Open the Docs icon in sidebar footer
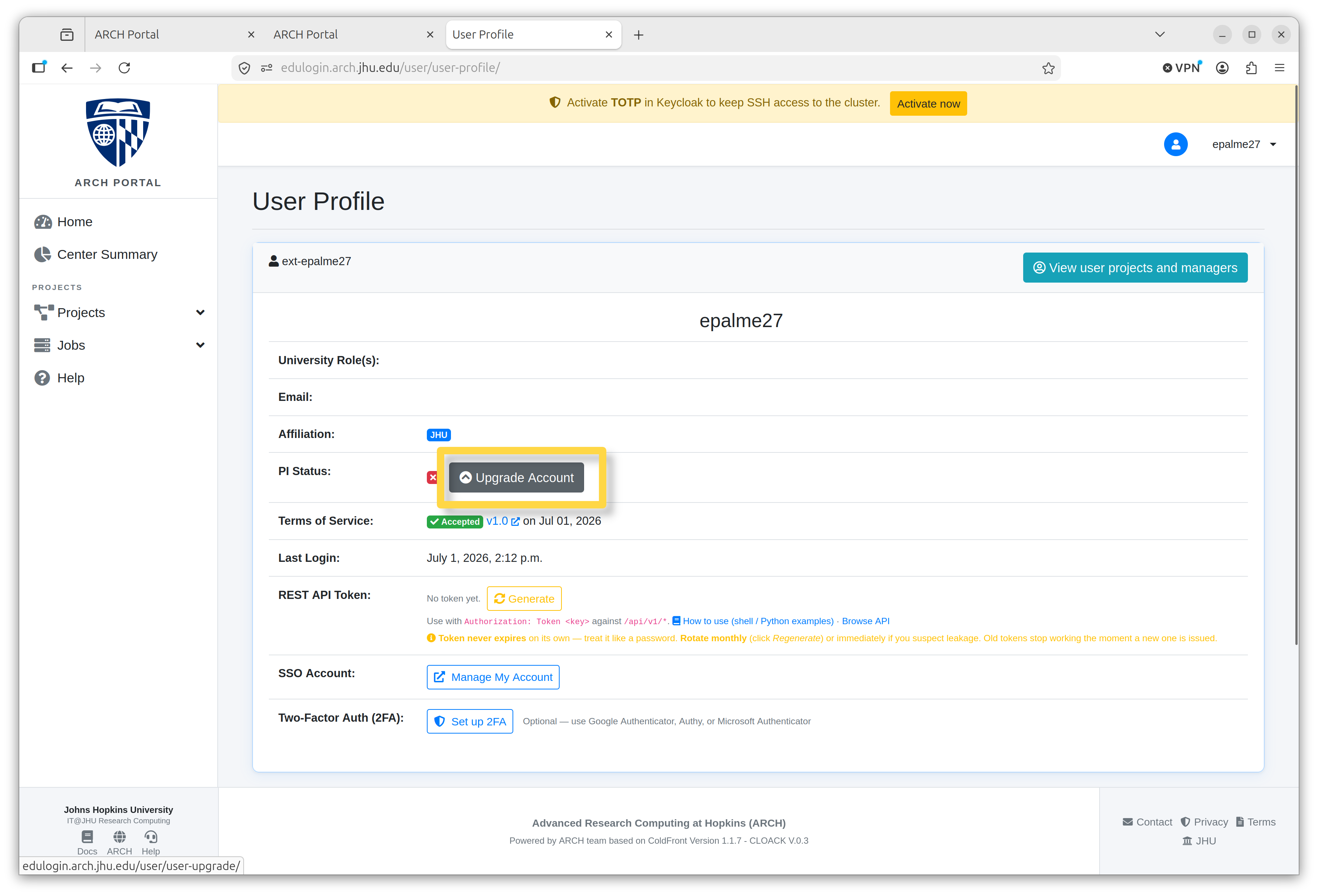Viewport: 1318px width, 896px height. [x=87, y=837]
